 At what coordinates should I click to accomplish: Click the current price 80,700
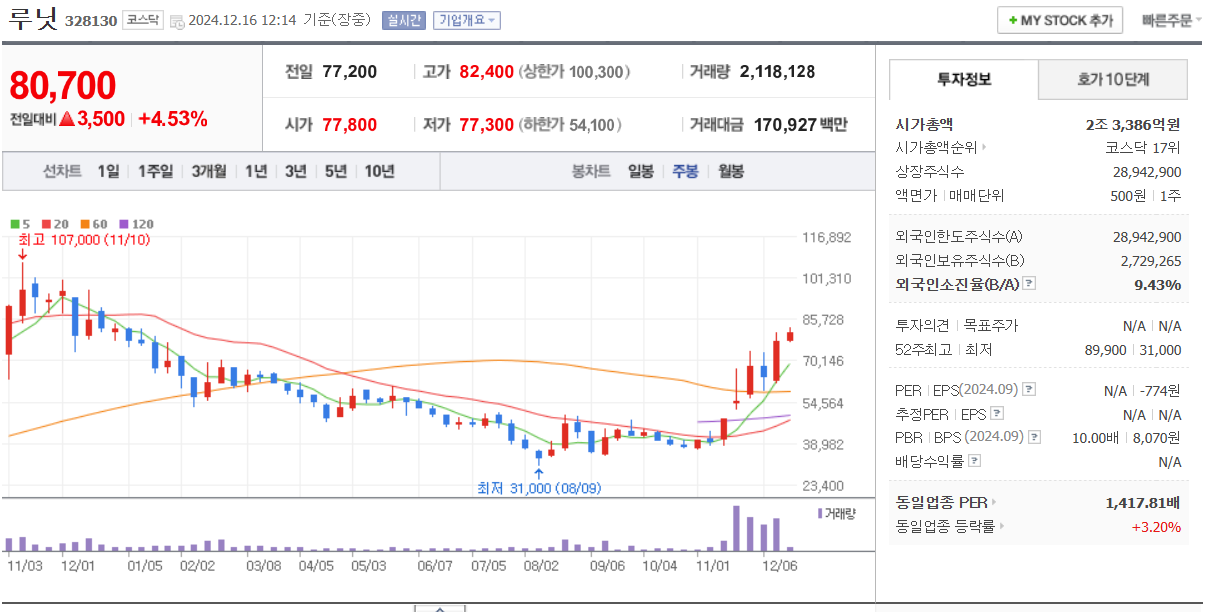coord(63,86)
